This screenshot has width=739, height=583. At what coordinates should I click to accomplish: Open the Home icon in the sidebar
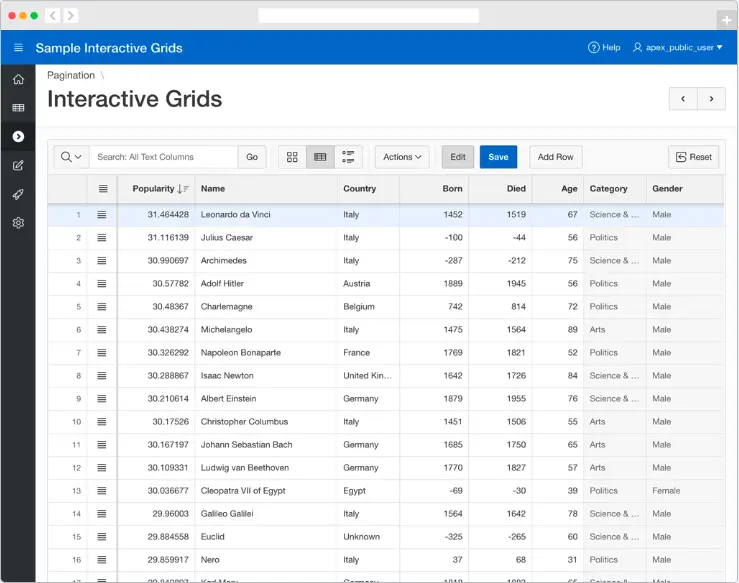18,79
